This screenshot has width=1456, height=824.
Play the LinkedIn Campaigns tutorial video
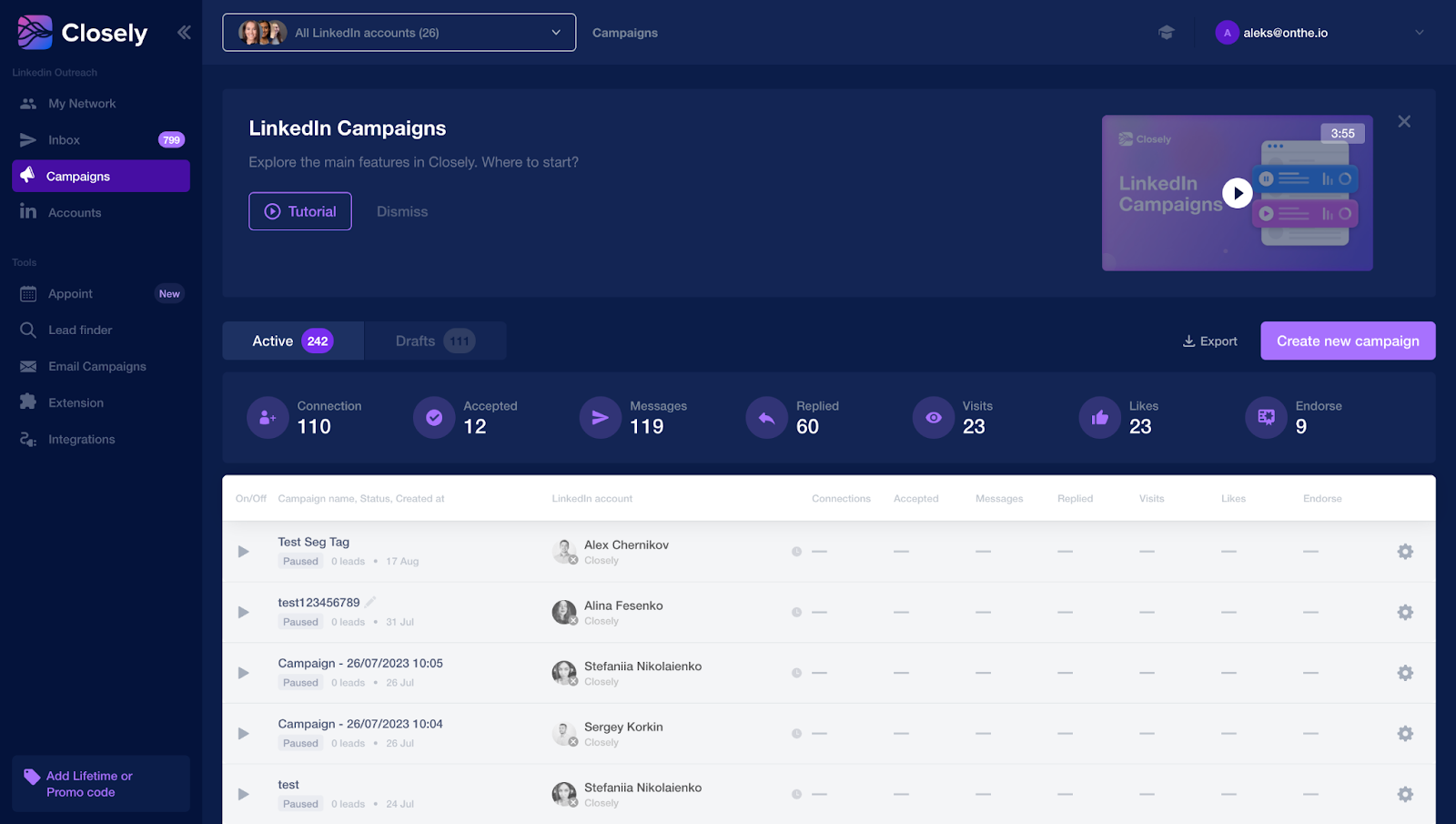(x=1238, y=193)
